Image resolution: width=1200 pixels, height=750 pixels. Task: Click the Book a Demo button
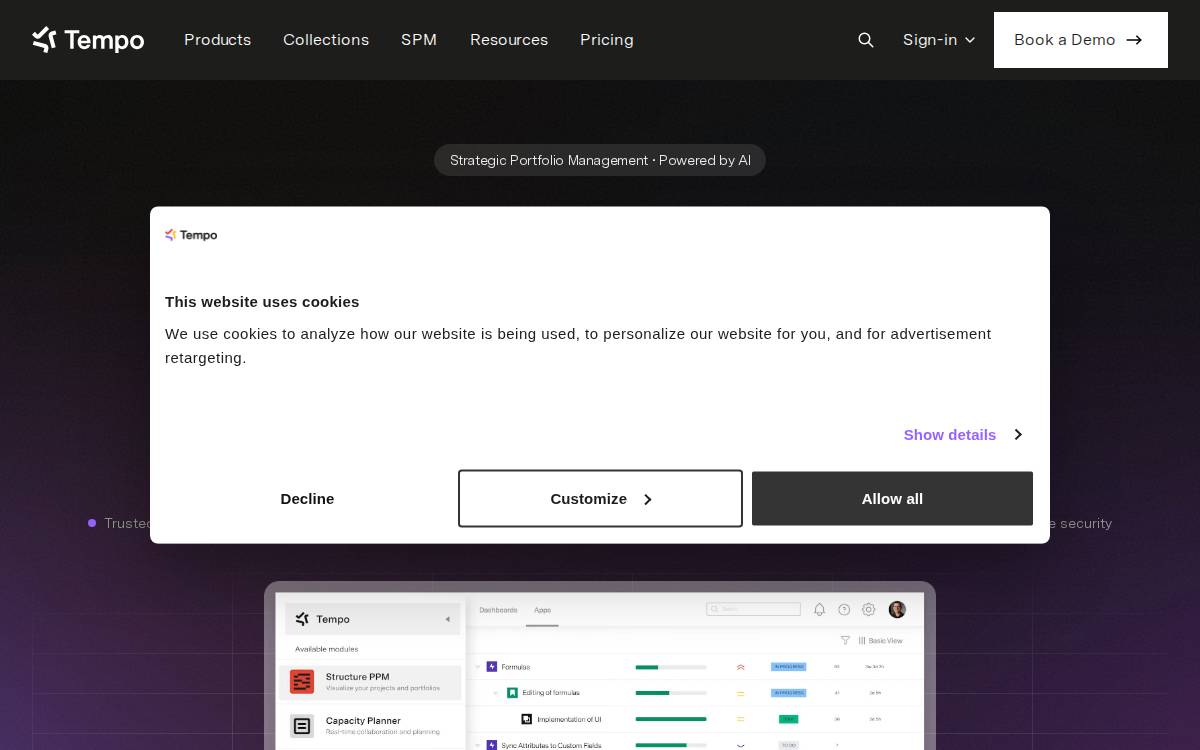(1081, 40)
